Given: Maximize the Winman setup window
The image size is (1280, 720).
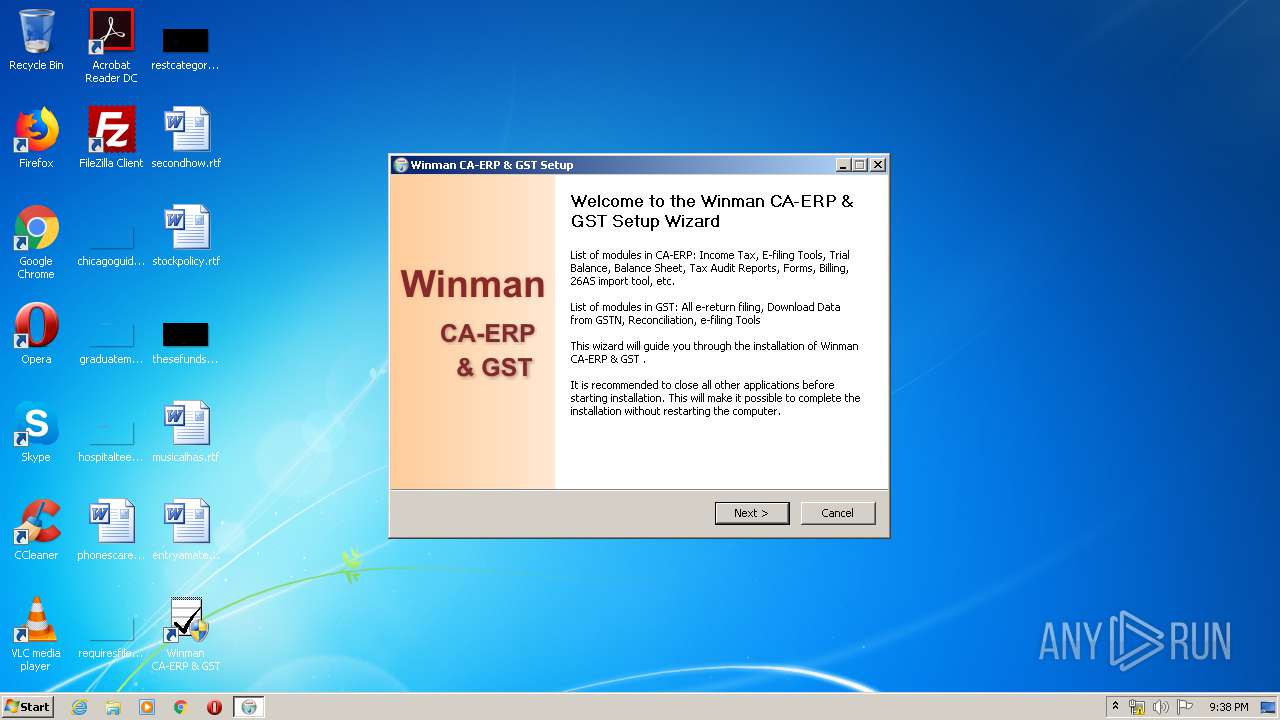Looking at the screenshot, I should (x=860, y=165).
